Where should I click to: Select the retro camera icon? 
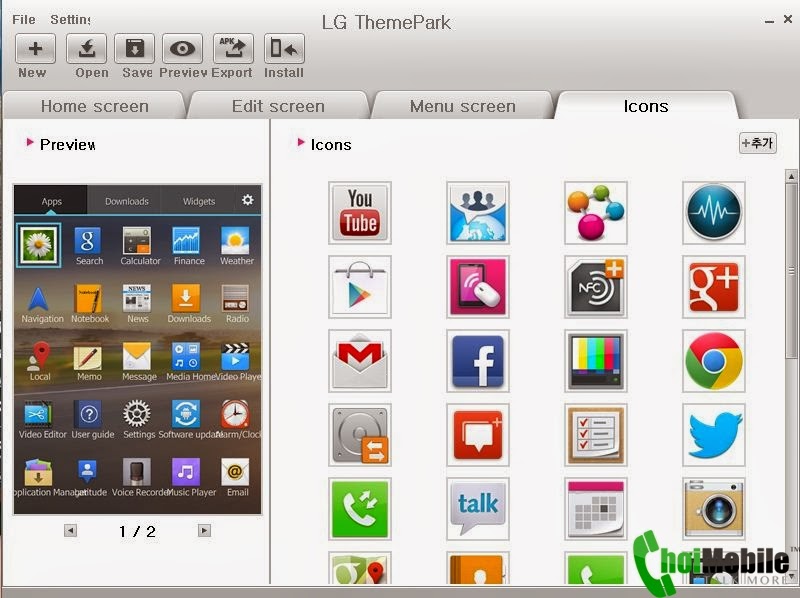click(713, 509)
